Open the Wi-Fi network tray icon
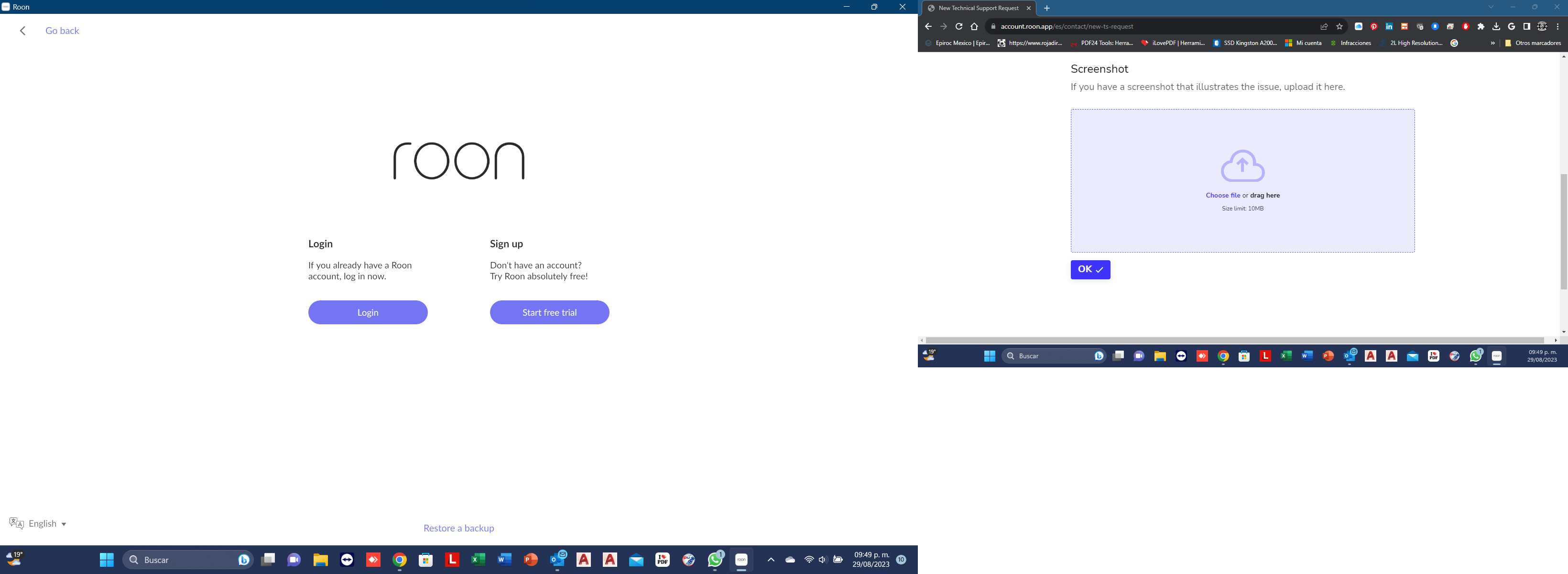The height and width of the screenshot is (574, 1568). [809, 559]
